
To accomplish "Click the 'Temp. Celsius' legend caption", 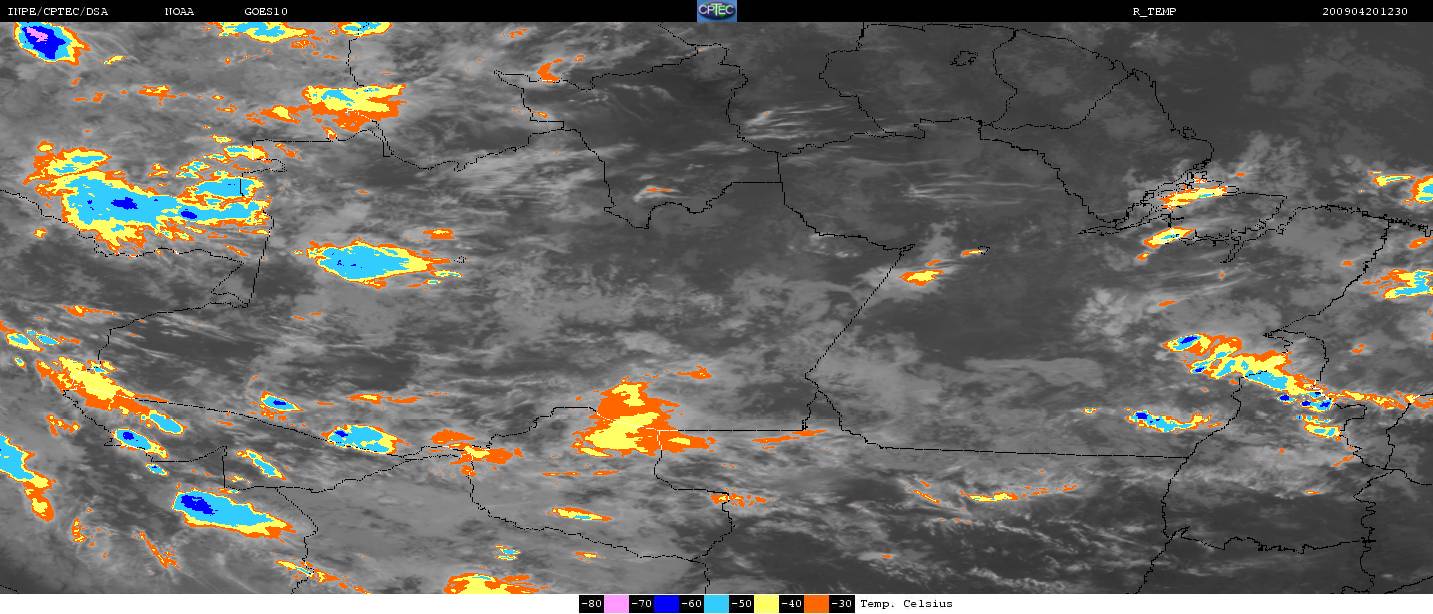I will click(x=906, y=604).
